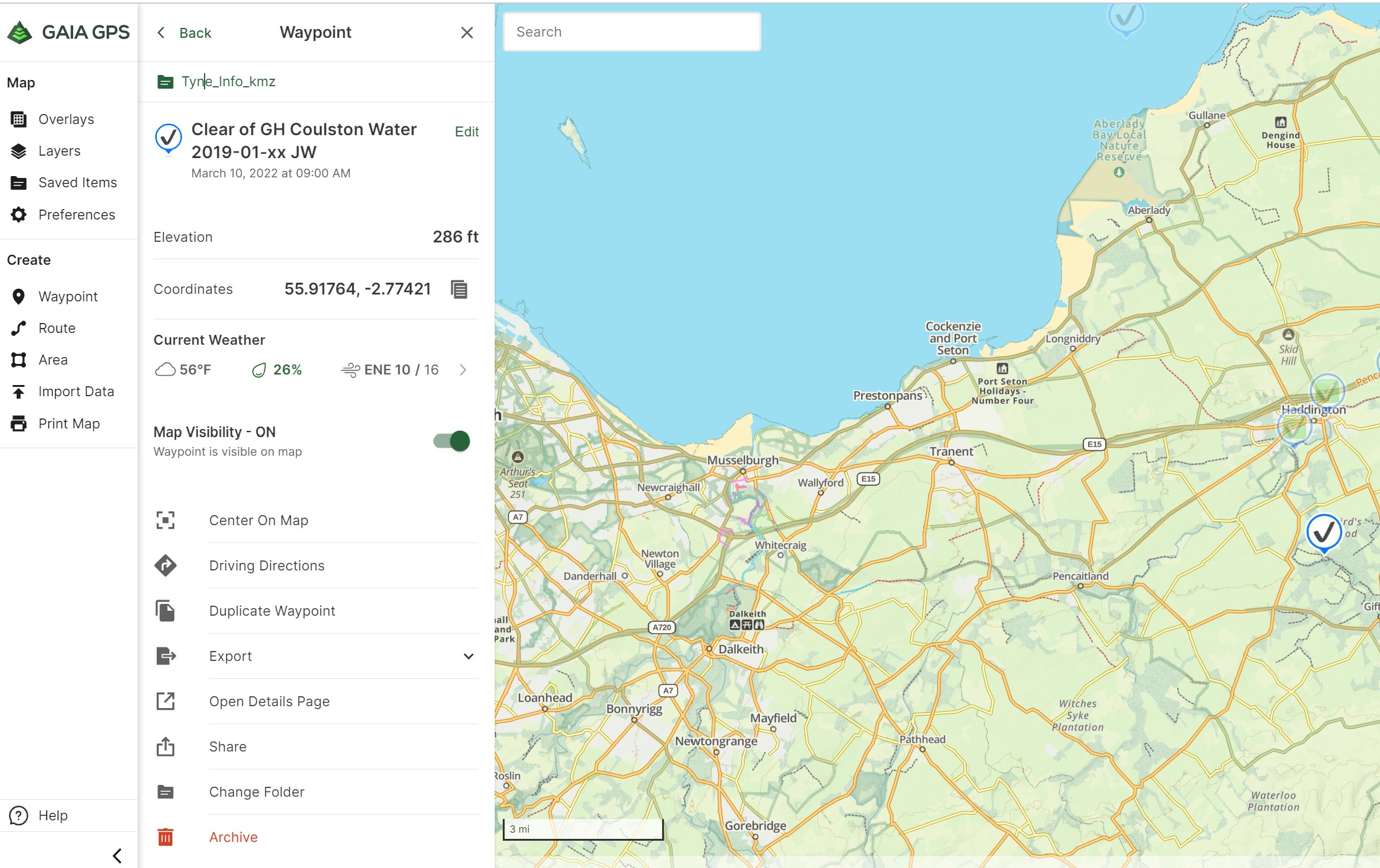
Task: Click the Share waypoint icon
Action: [x=166, y=746]
